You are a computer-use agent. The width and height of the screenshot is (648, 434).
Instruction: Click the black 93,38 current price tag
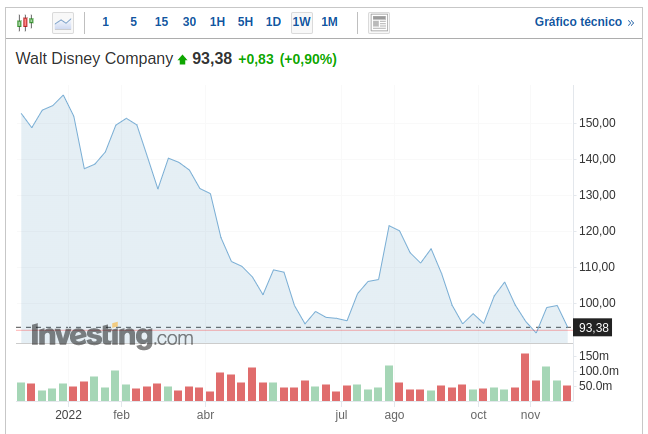click(x=593, y=328)
